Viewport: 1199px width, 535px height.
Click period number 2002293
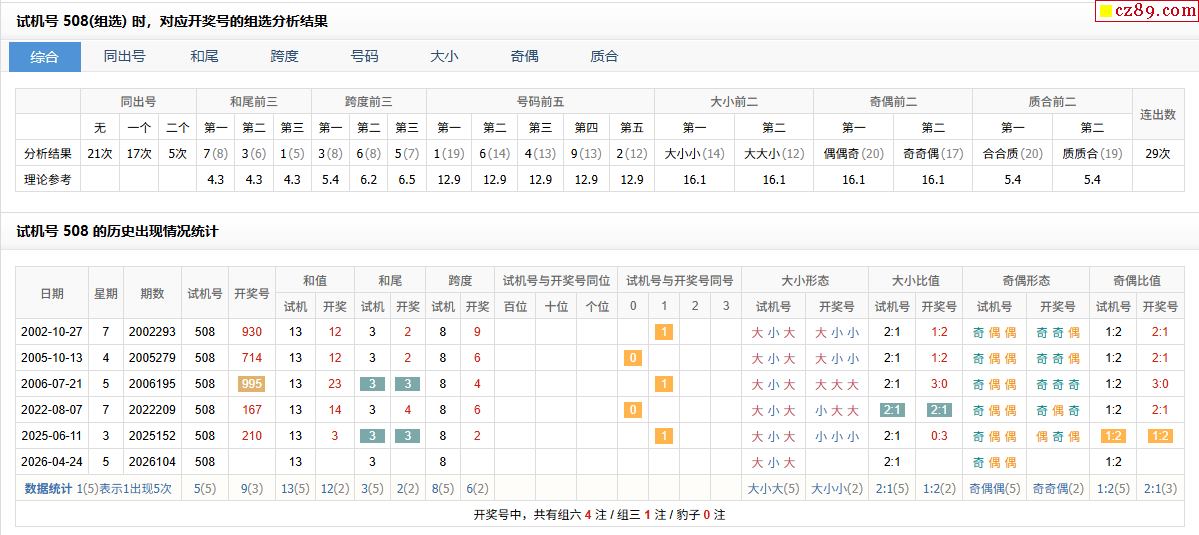click(152, 332)
